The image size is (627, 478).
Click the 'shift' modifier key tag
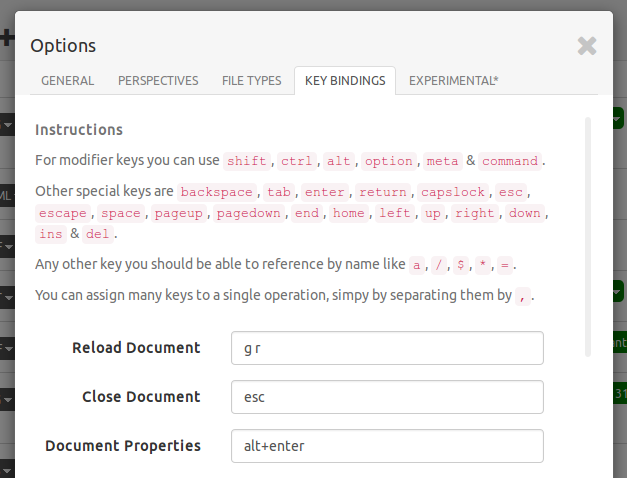click(x=247, y=161)
